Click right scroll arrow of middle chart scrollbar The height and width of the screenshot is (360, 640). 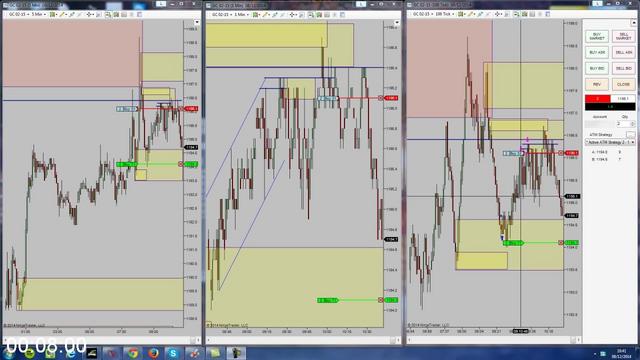point(398,340)
